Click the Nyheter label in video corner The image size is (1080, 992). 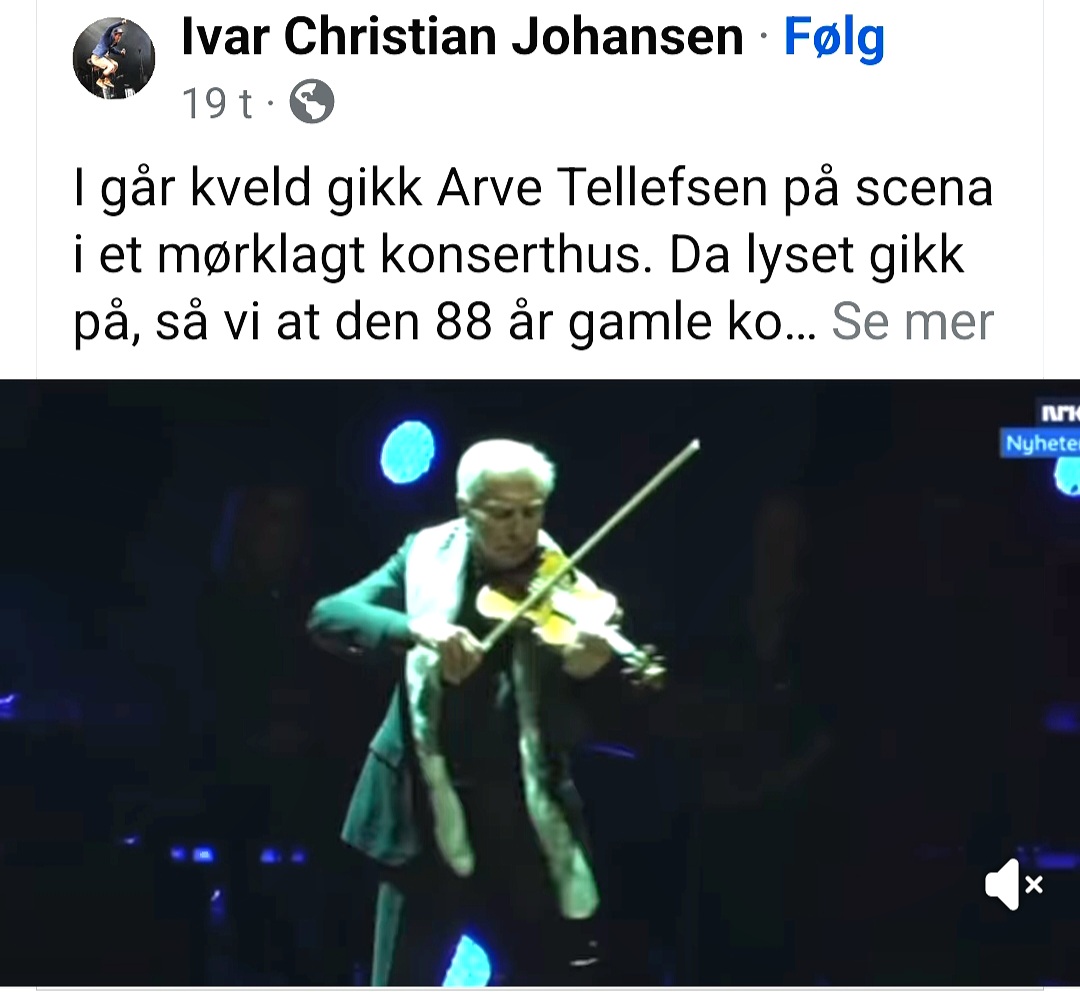point(1041,443)
